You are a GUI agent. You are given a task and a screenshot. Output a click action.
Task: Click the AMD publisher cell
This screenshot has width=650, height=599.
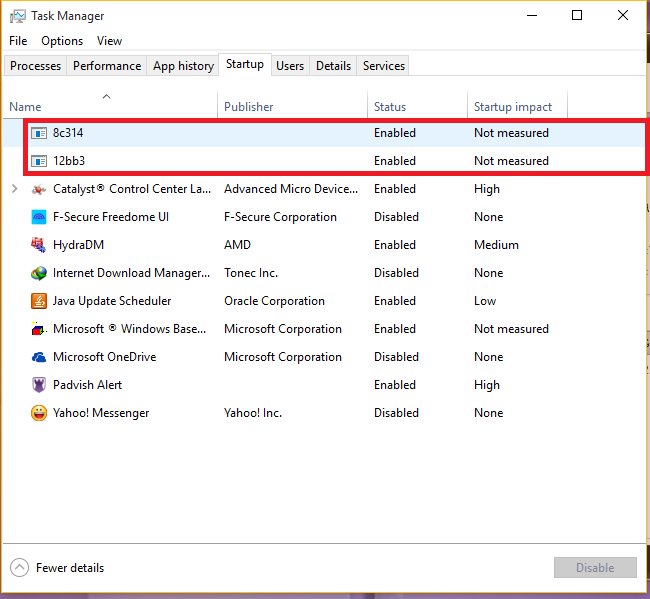[238, 245]
